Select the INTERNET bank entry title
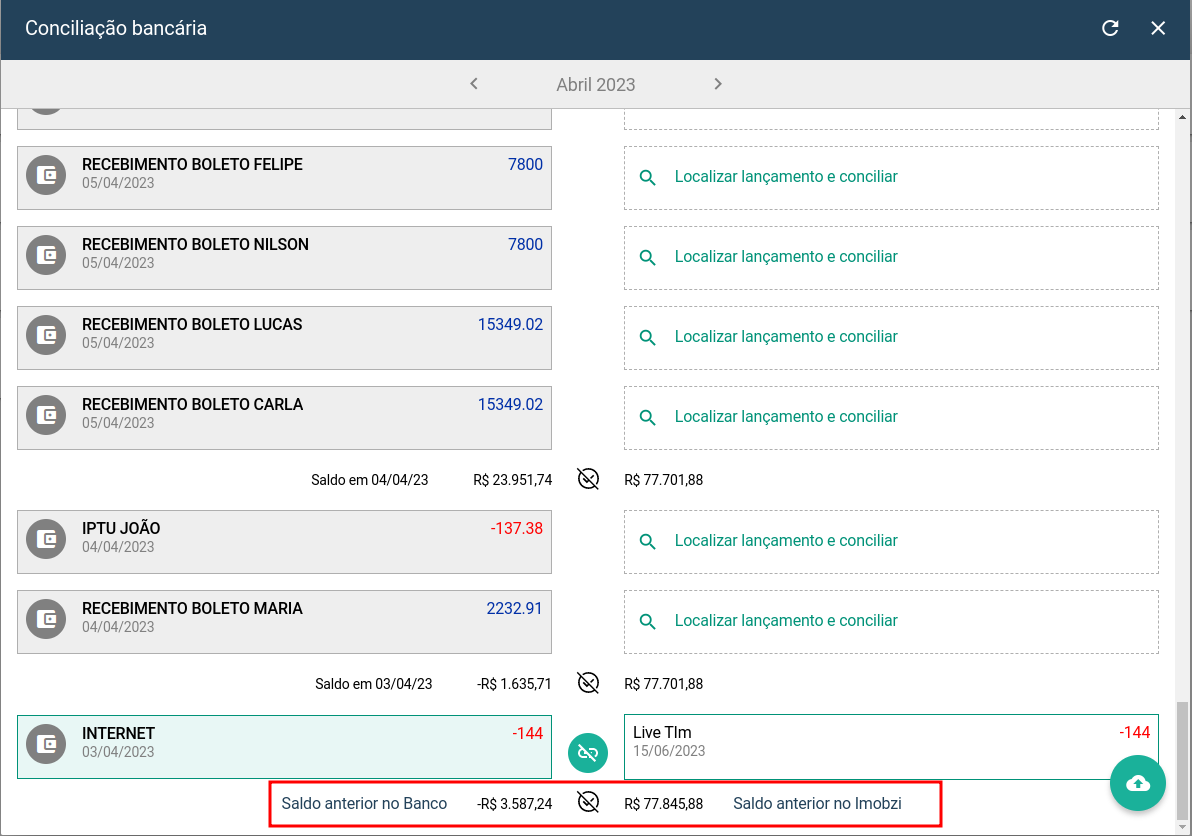The image size is (1192, 836). (119, 733)
